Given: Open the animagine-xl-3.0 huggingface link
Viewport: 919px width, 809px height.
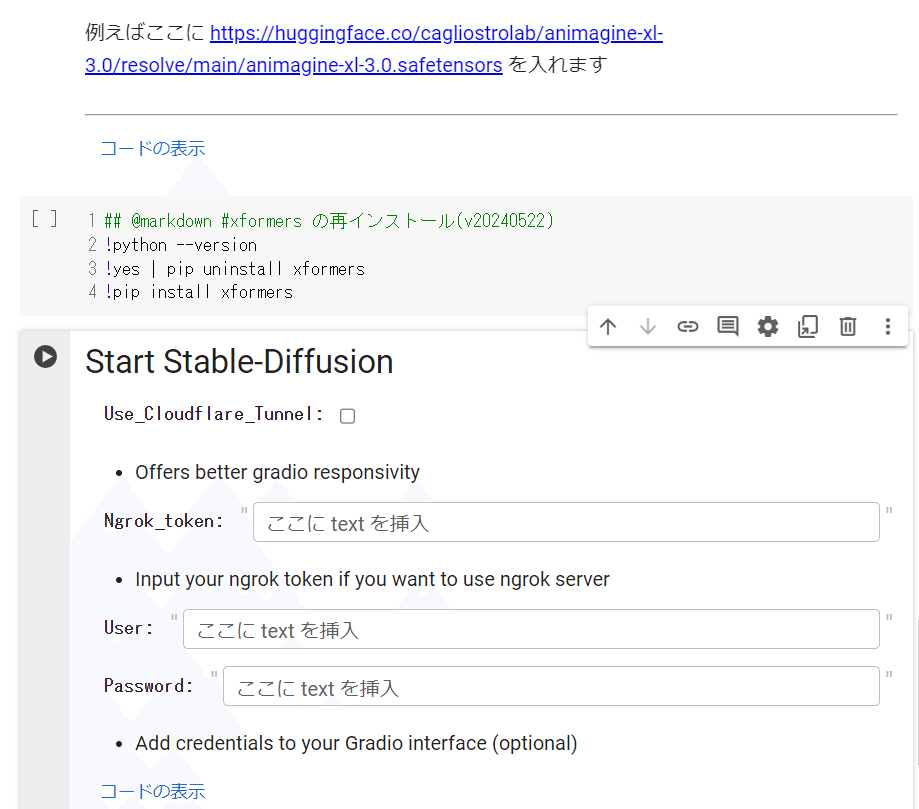Looking at the screenshot, I should click(374, 49).
